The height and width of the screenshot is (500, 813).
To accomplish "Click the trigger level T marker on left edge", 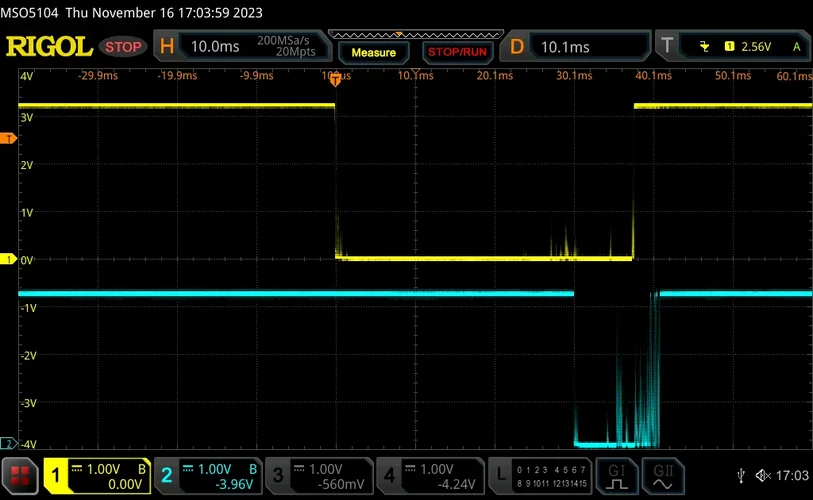I will 9,139.
